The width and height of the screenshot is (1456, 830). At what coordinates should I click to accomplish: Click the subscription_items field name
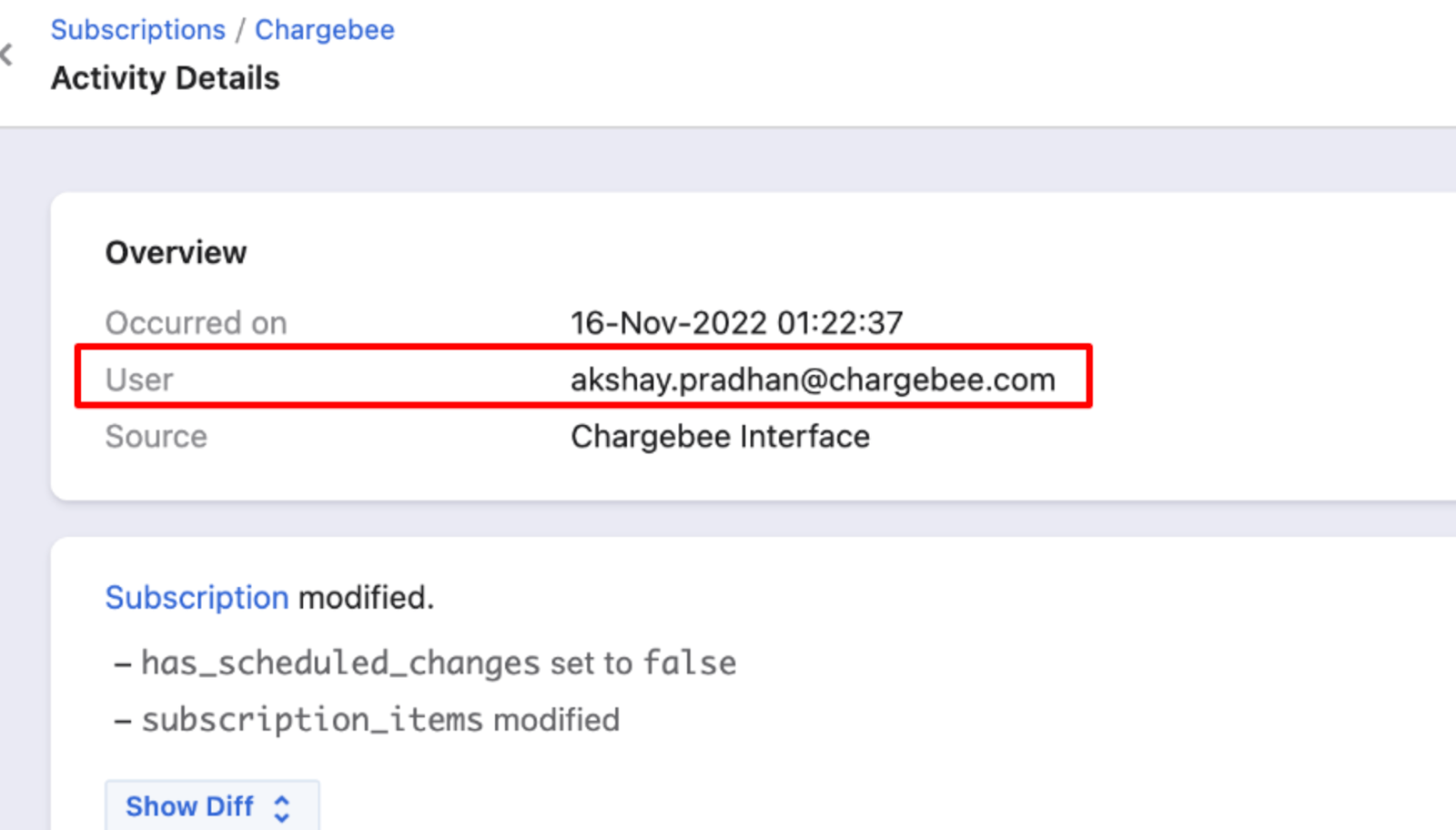pos(311,720)
